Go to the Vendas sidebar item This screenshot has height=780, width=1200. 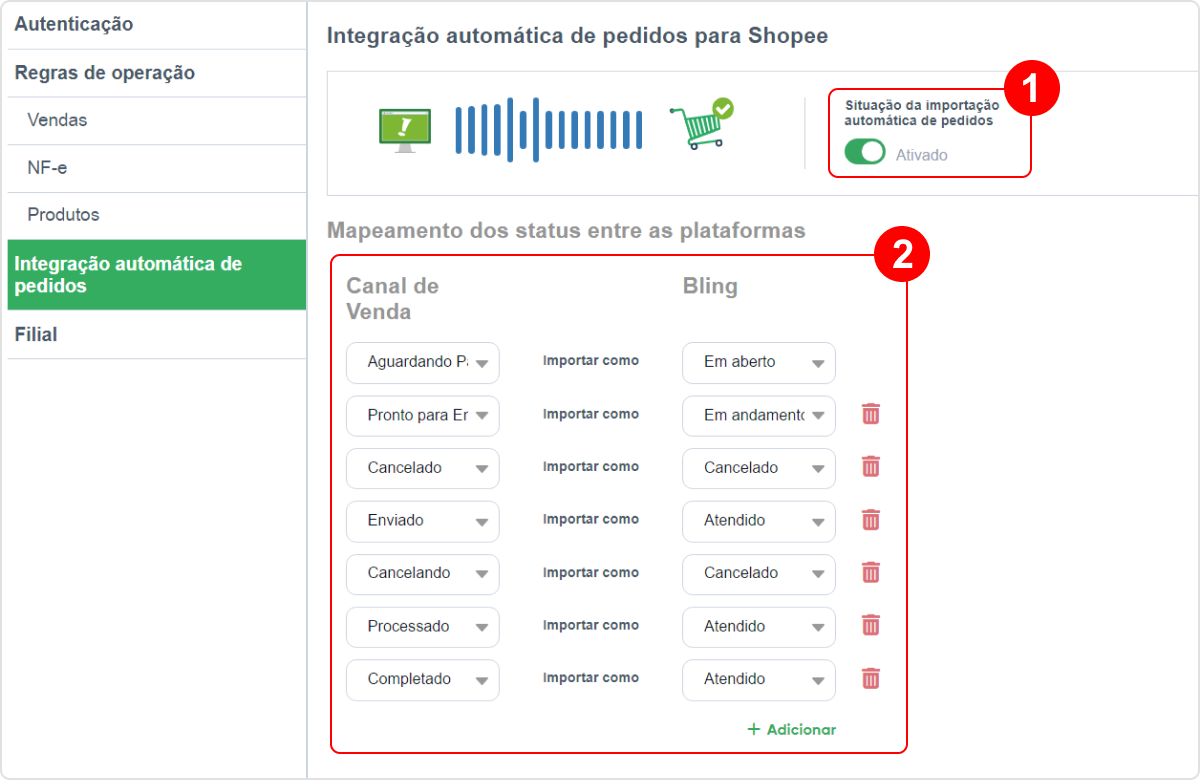pyautogui.click(x=156, y=120)
